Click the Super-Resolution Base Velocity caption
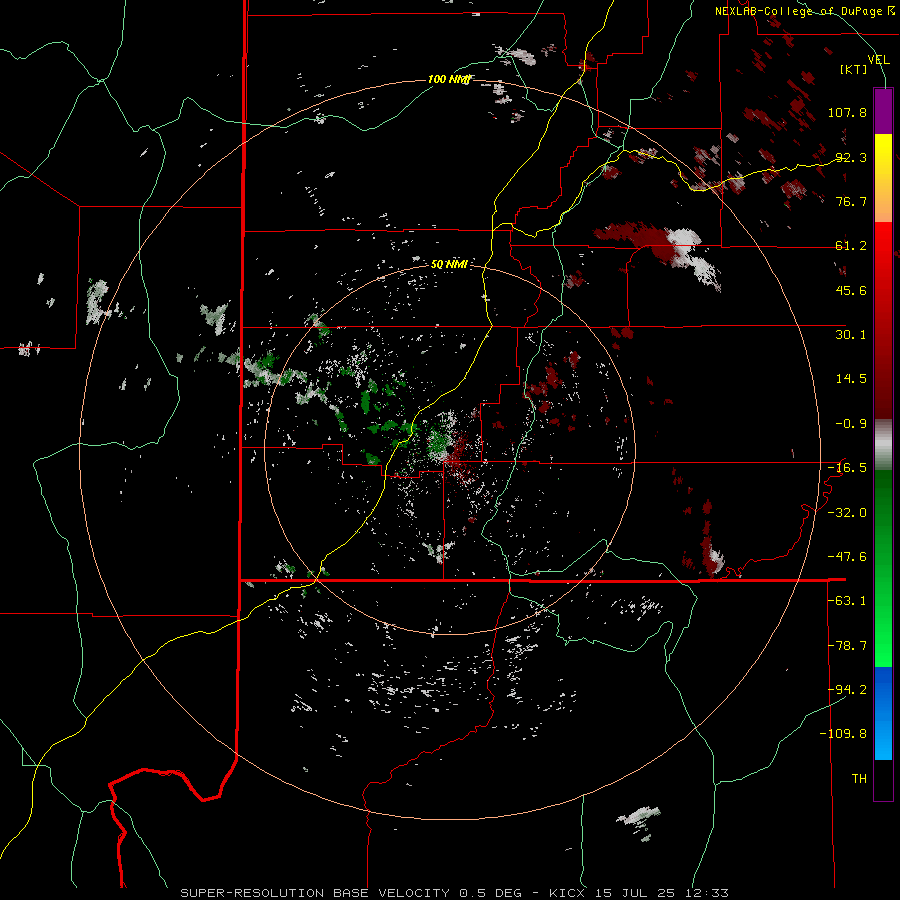The width and height of the screenshot is (900, 900). point(455,893)
